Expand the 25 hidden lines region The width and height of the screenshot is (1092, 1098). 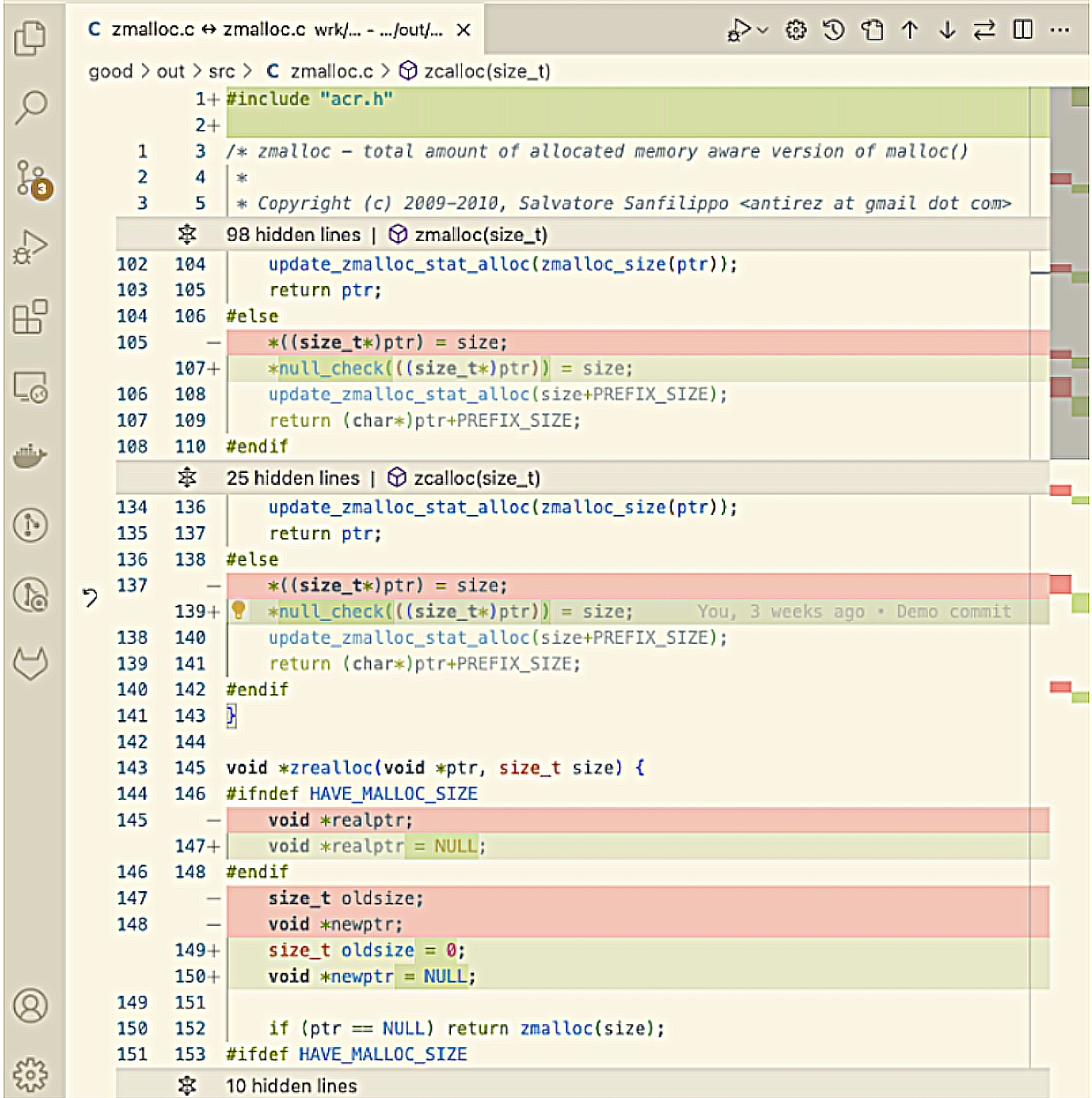187,478
